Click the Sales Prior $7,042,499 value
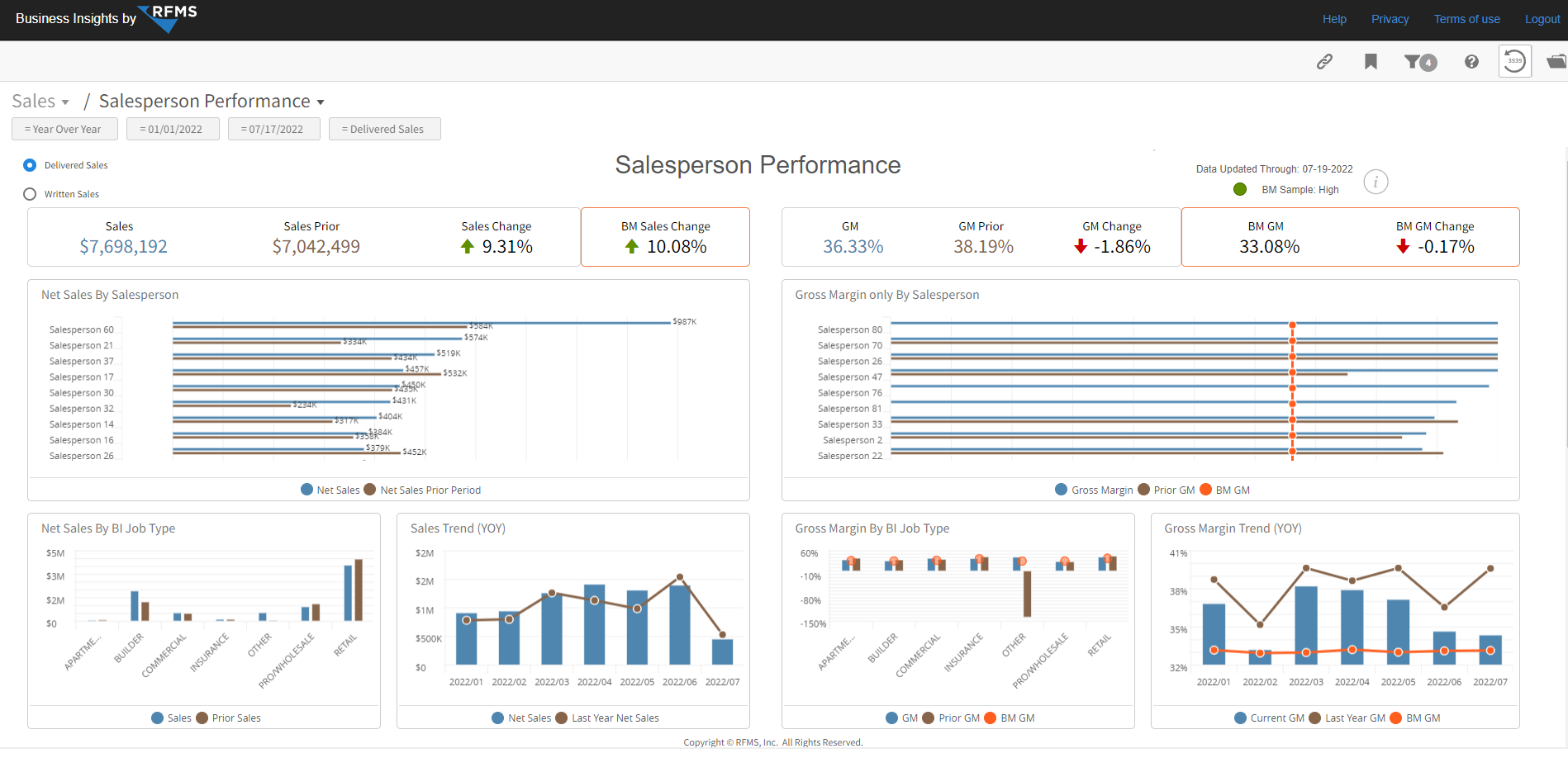The height and width of the screenshot is (758, 1568). 316,246
